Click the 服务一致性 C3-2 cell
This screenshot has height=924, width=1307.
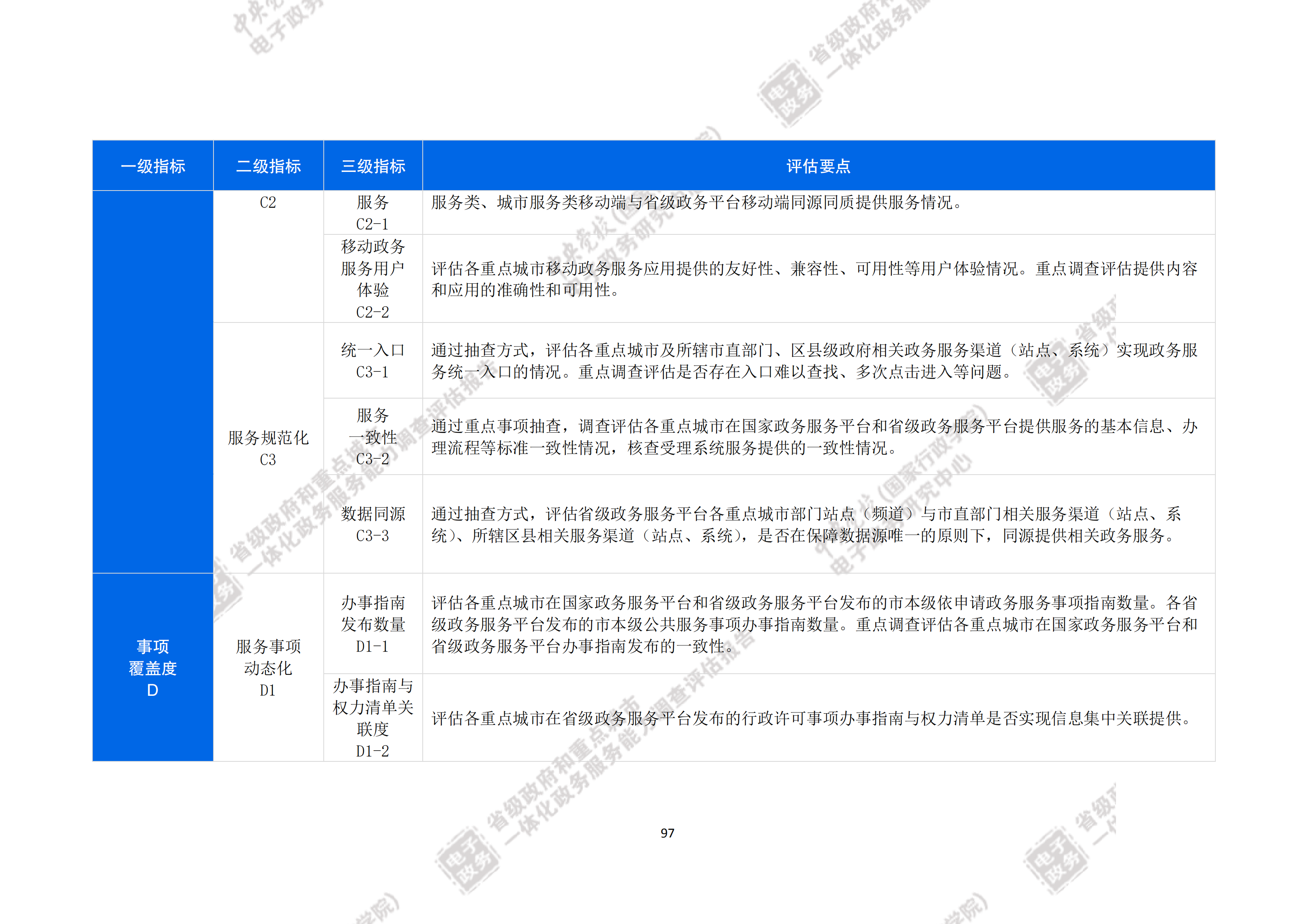(373, 437)
